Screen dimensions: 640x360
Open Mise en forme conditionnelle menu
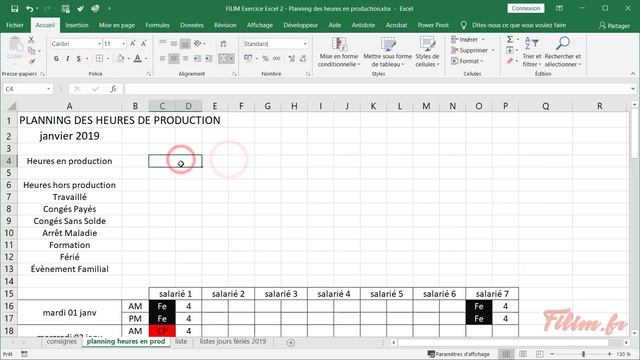tap(339, 52)
